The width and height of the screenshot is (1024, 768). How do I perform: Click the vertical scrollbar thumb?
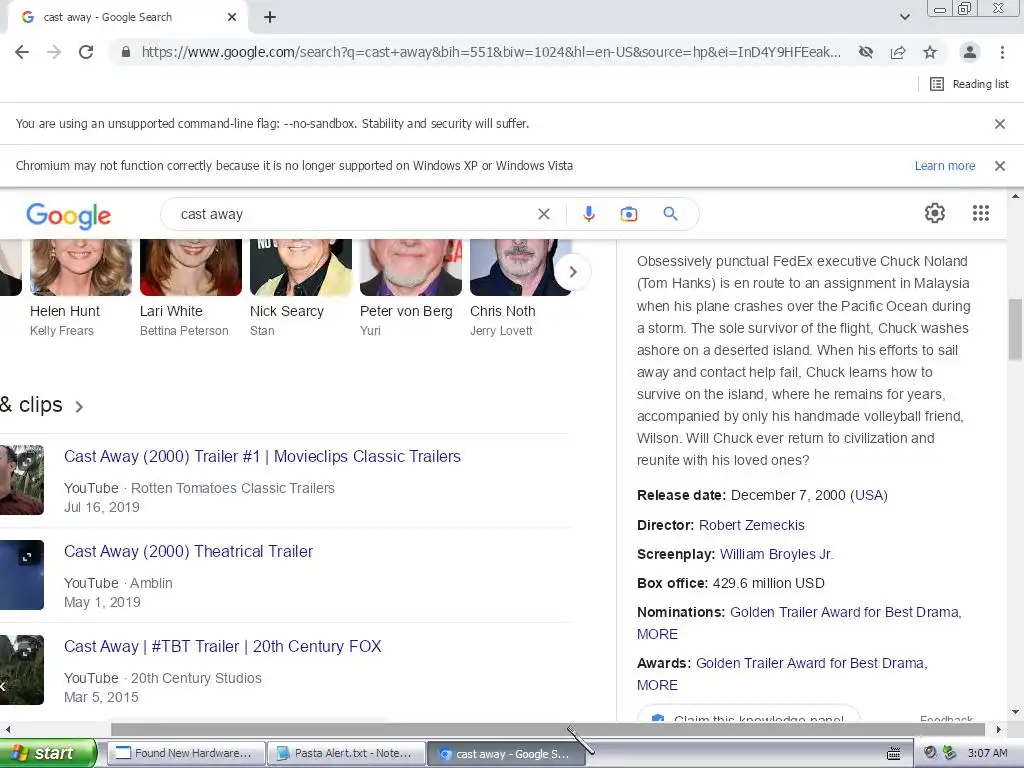point(1015,329)
